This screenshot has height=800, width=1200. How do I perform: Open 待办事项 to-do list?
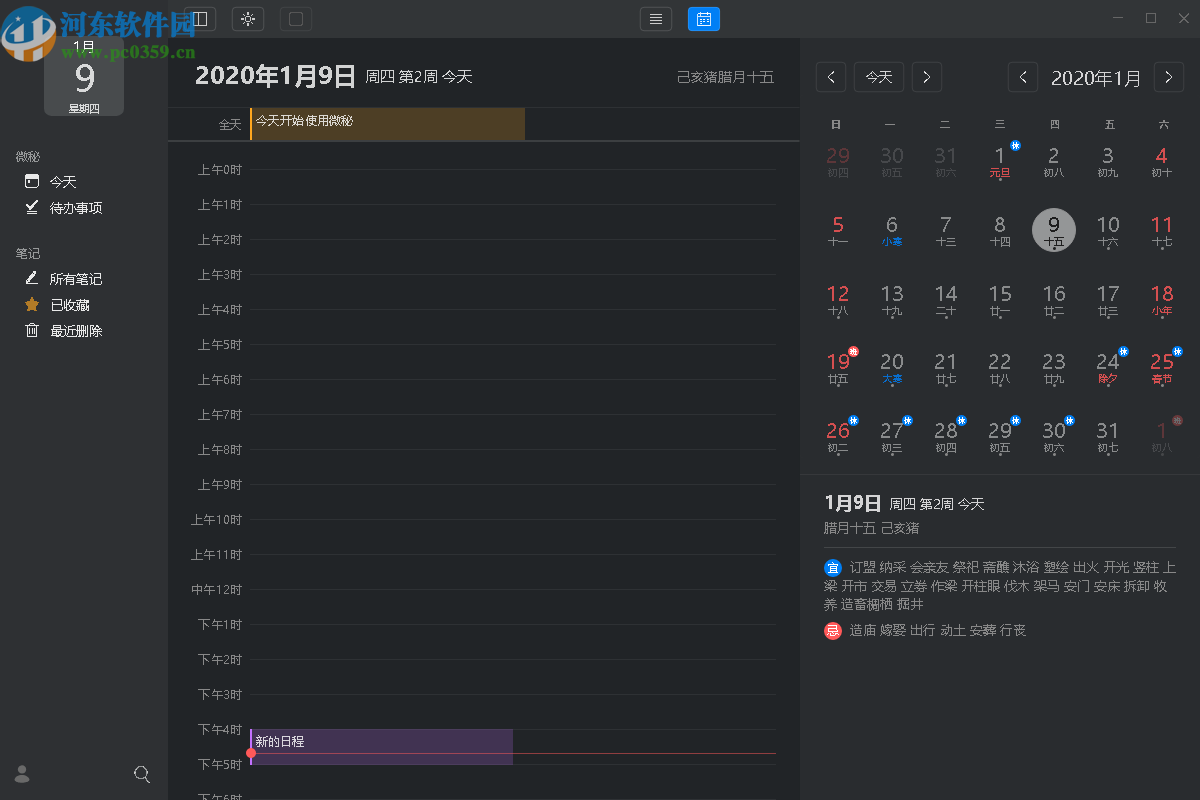coord(75,208)
